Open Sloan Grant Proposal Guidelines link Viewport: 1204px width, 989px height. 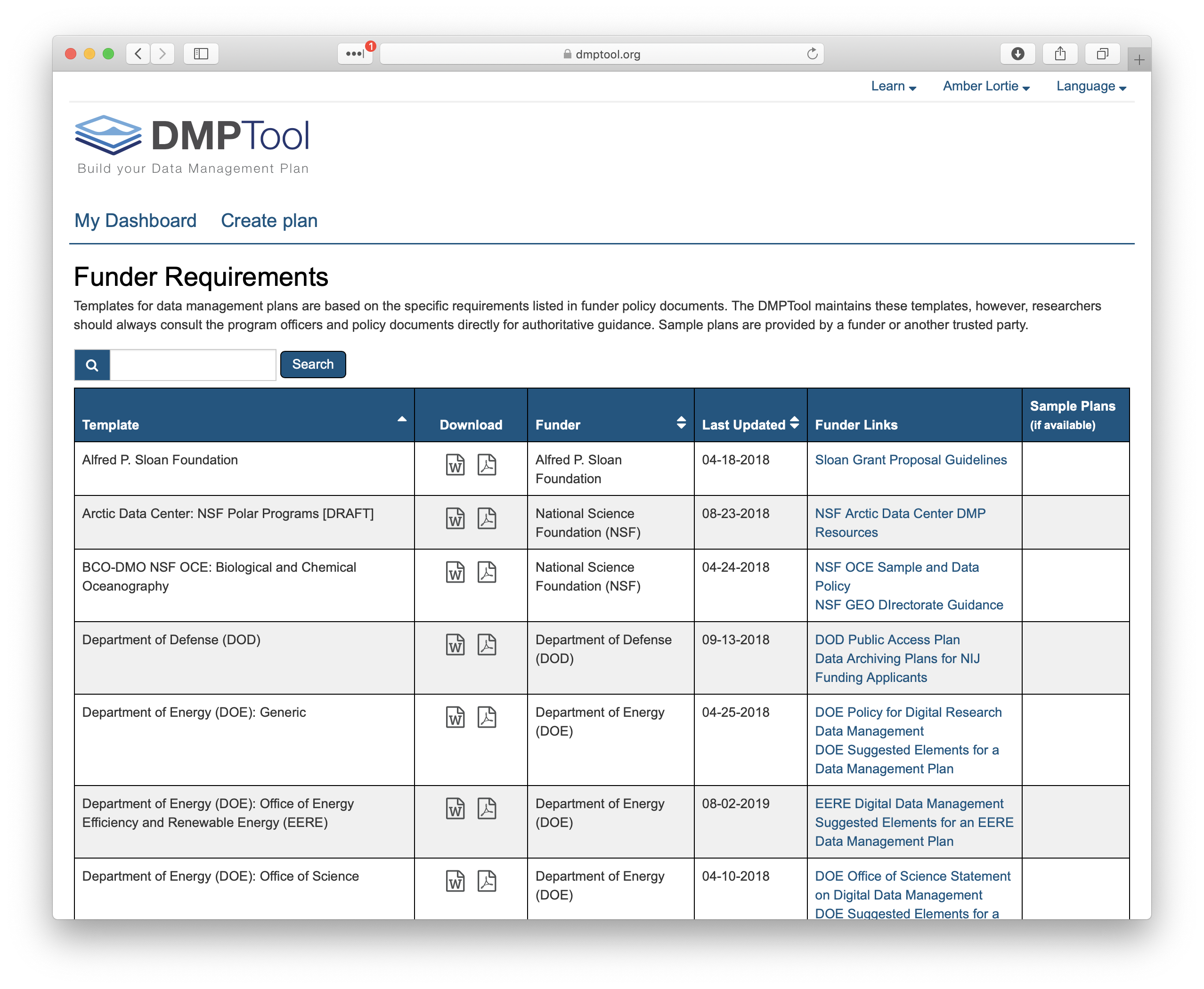(911, 460)
